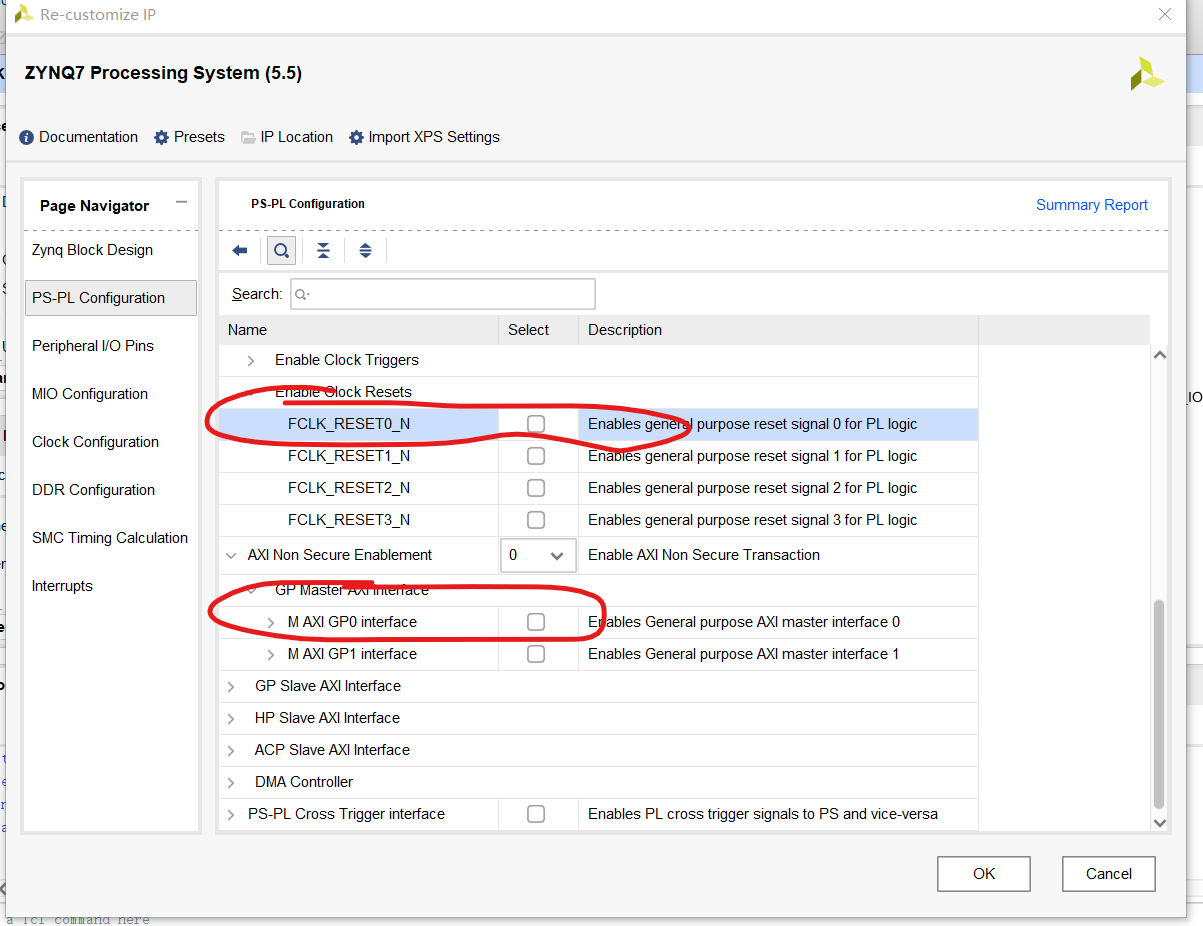Click the Select column header

point(538,330)
